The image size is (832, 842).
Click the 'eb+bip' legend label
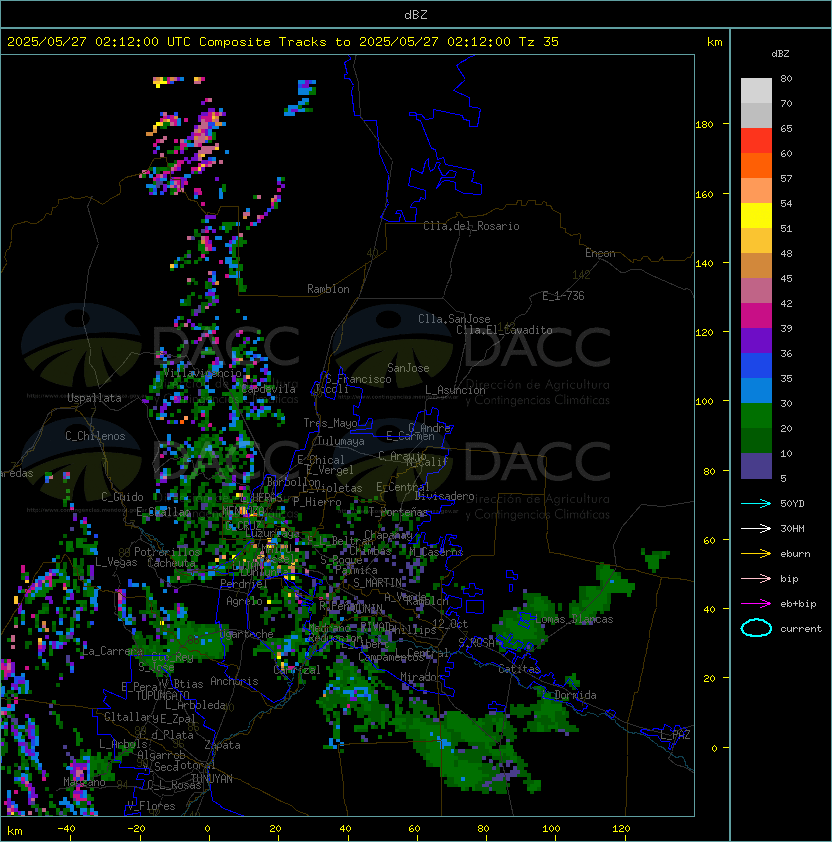[x=798, y=604]
